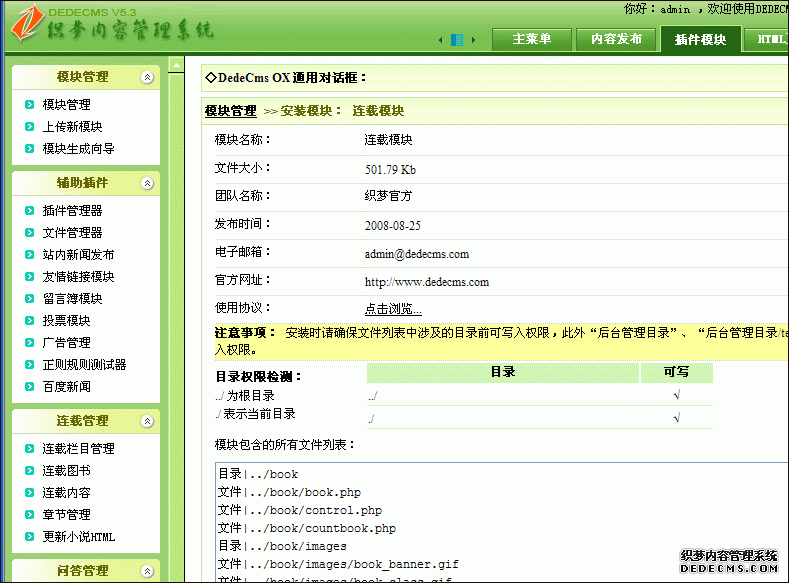This screenshot has width=789, height=583.
Task: Click the 2008-08-25 release date value
Action: [x=393, y=226]
